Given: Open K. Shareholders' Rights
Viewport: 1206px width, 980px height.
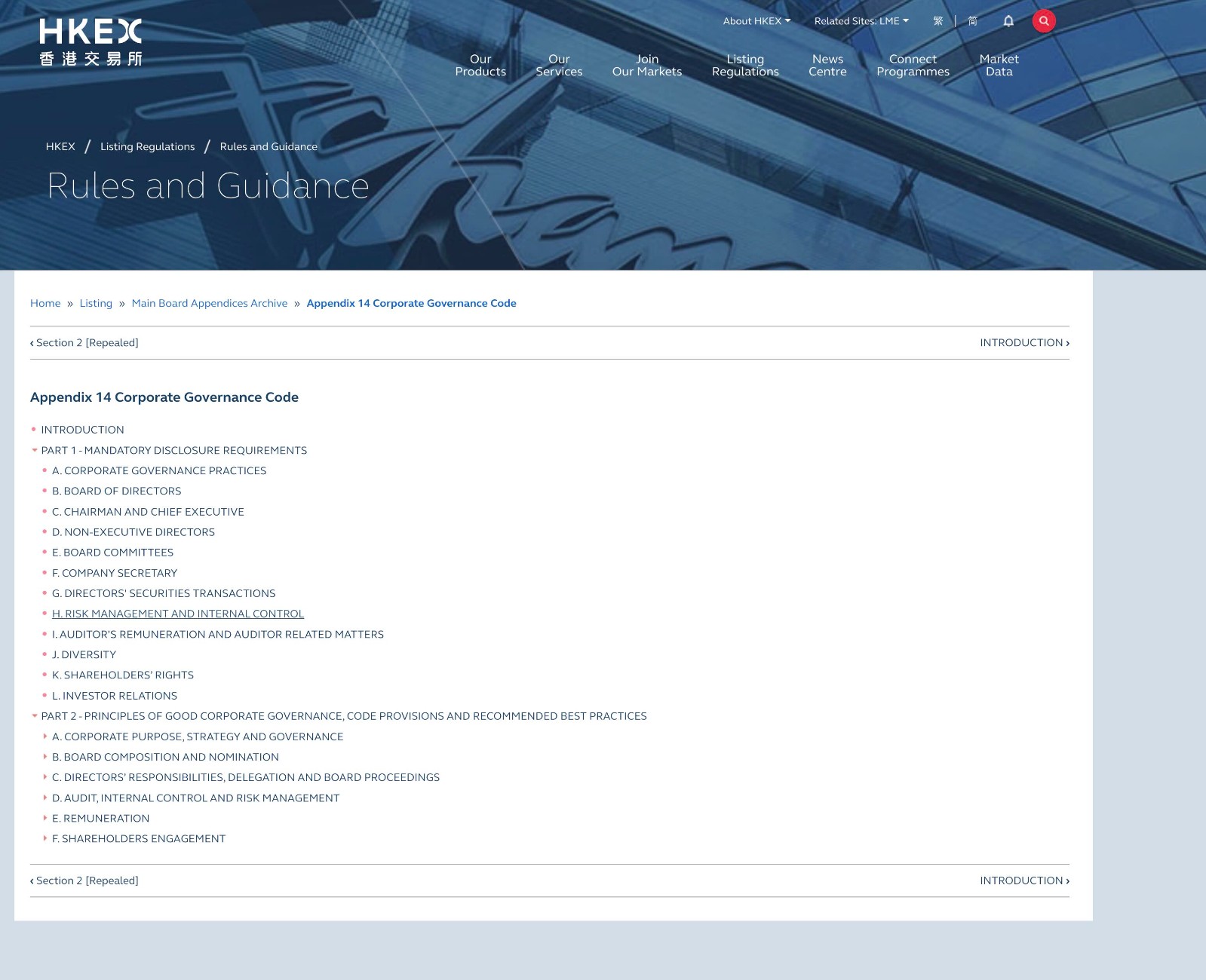Looking at the screenshot, I should (123, 675).
